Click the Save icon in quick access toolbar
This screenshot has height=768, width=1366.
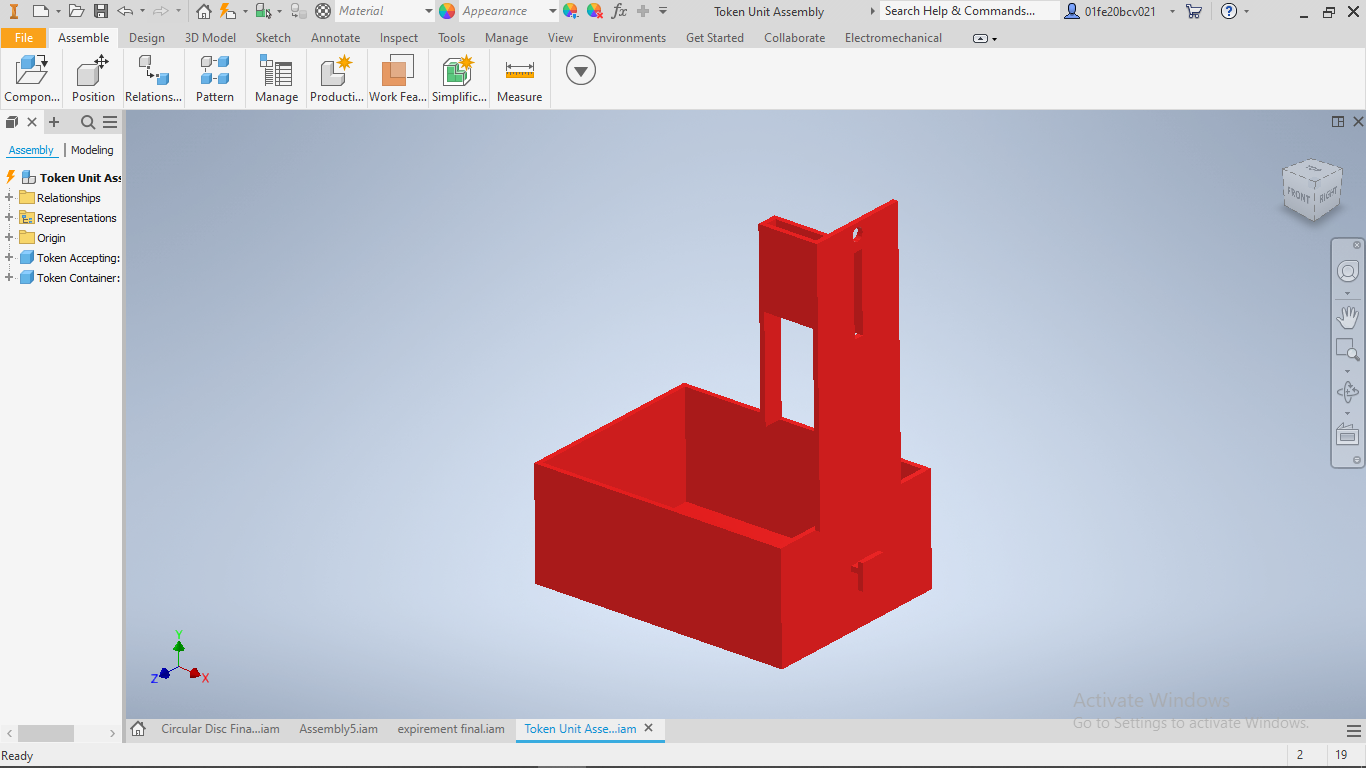pos(100,11)
